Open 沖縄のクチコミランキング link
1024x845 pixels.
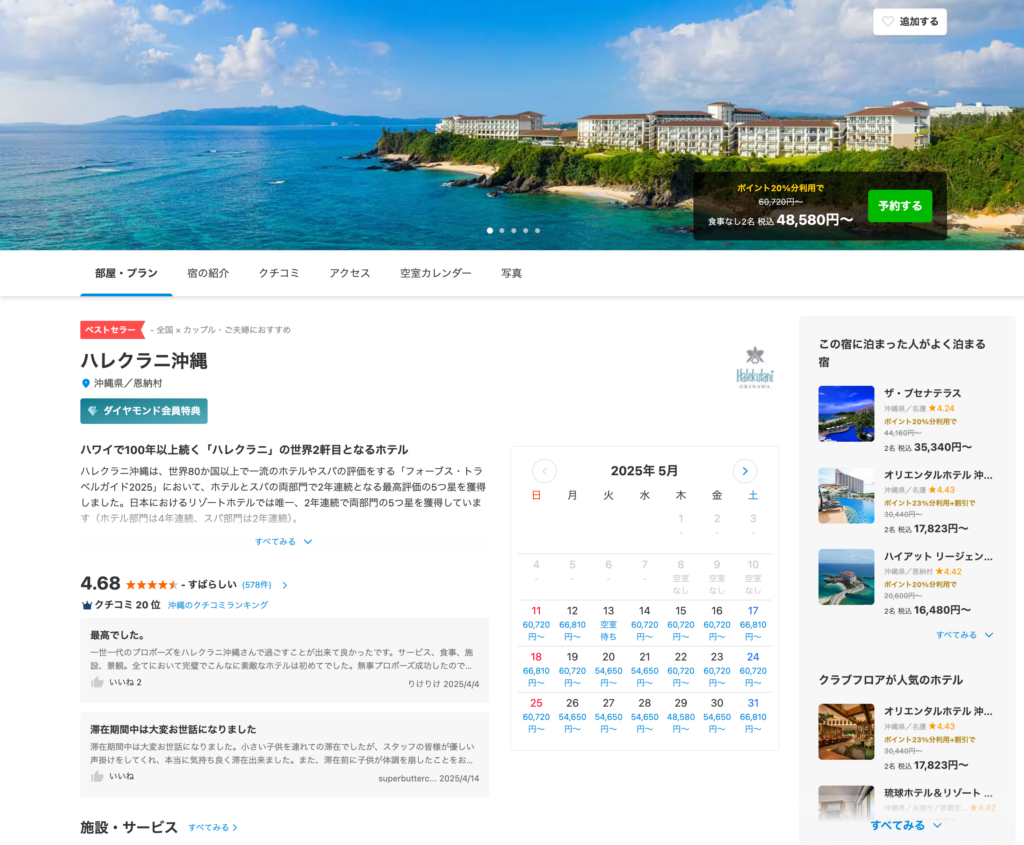coord(217,605)
